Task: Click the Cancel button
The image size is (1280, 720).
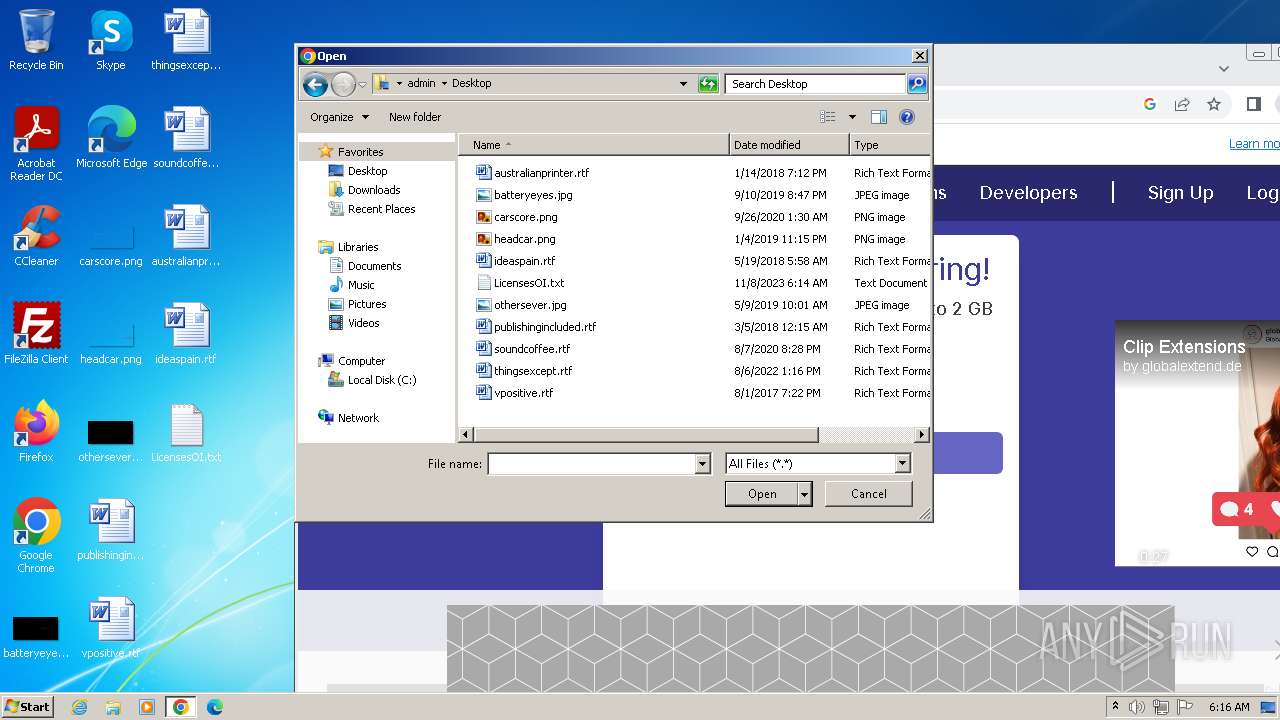Action: [x=868, y=494]
